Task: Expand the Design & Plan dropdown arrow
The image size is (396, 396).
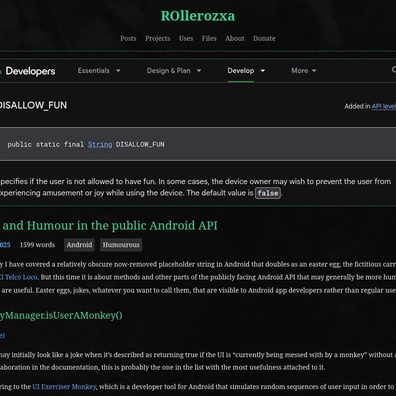Action: pos(199,71)
